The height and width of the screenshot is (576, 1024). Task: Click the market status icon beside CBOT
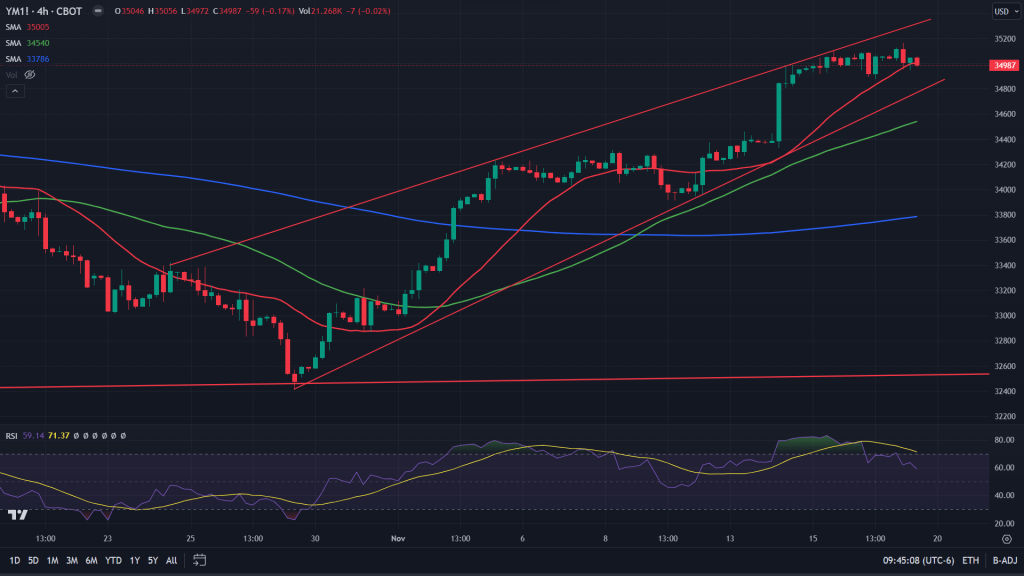96,11
